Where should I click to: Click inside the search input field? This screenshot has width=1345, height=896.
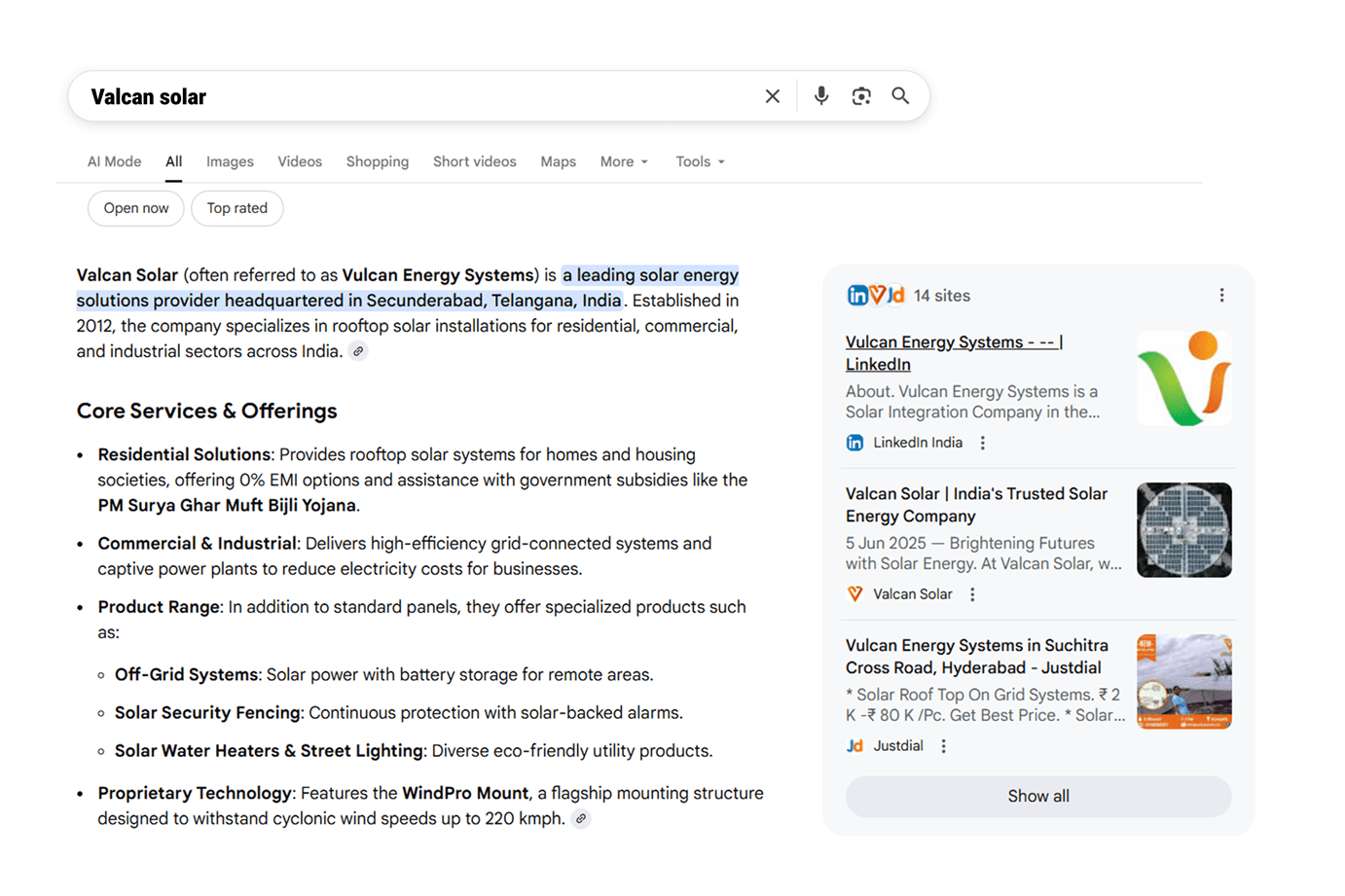pos(389,95)
